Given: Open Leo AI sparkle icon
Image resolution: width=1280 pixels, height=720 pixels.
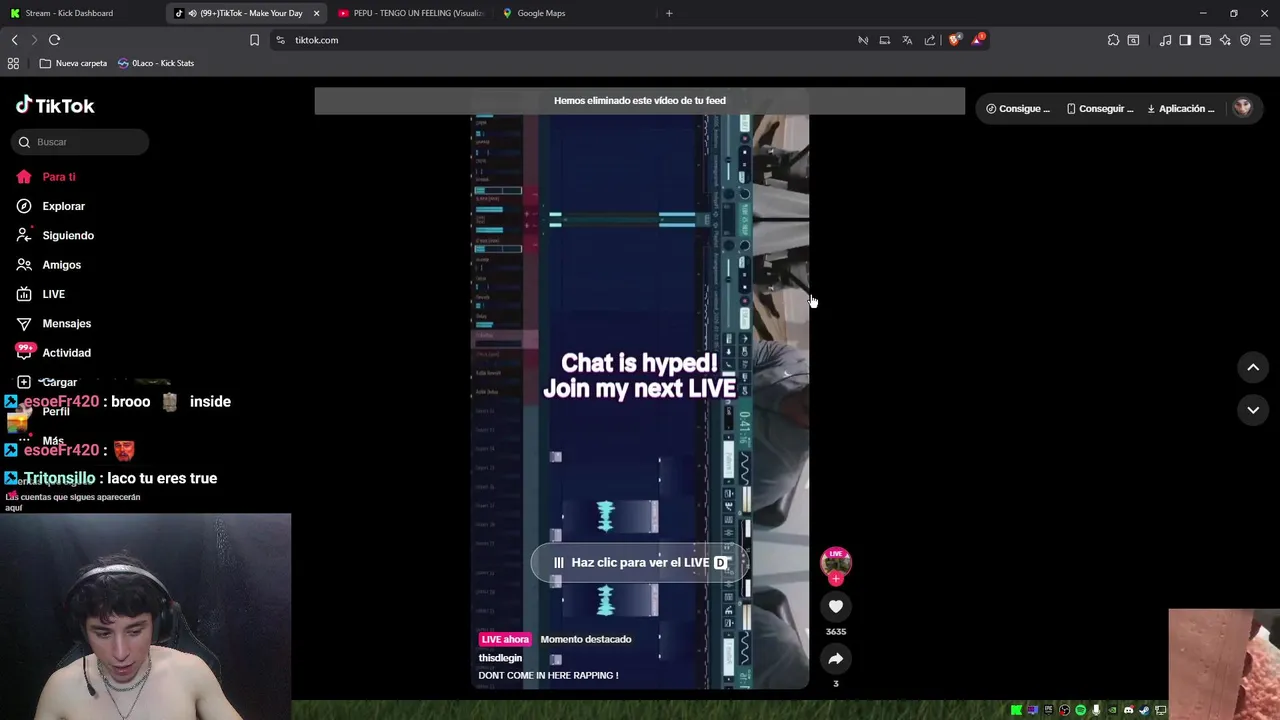Looking at the screenshot, I should pyautogui.click(x=1225, y=40).
